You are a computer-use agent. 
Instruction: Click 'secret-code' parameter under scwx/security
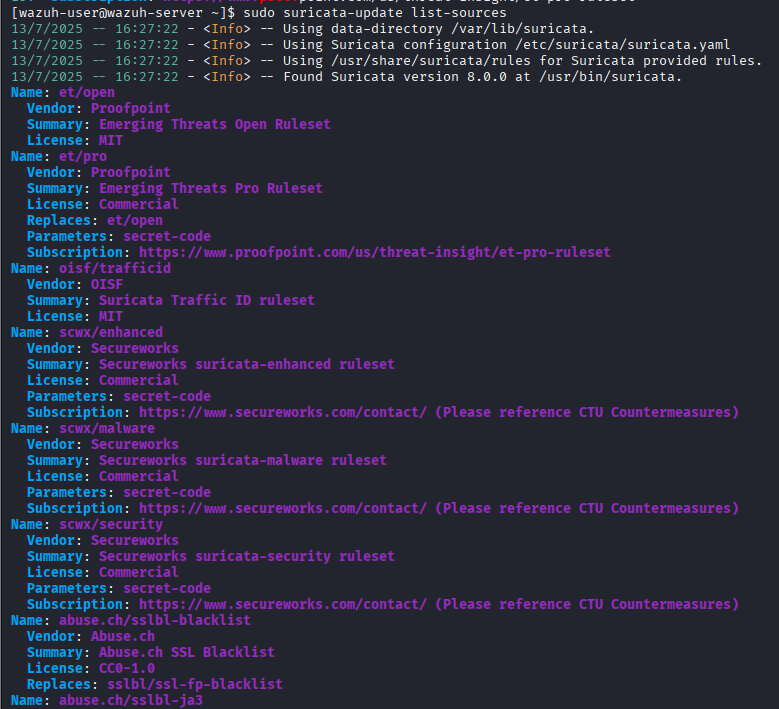click(x=167, y=588)
